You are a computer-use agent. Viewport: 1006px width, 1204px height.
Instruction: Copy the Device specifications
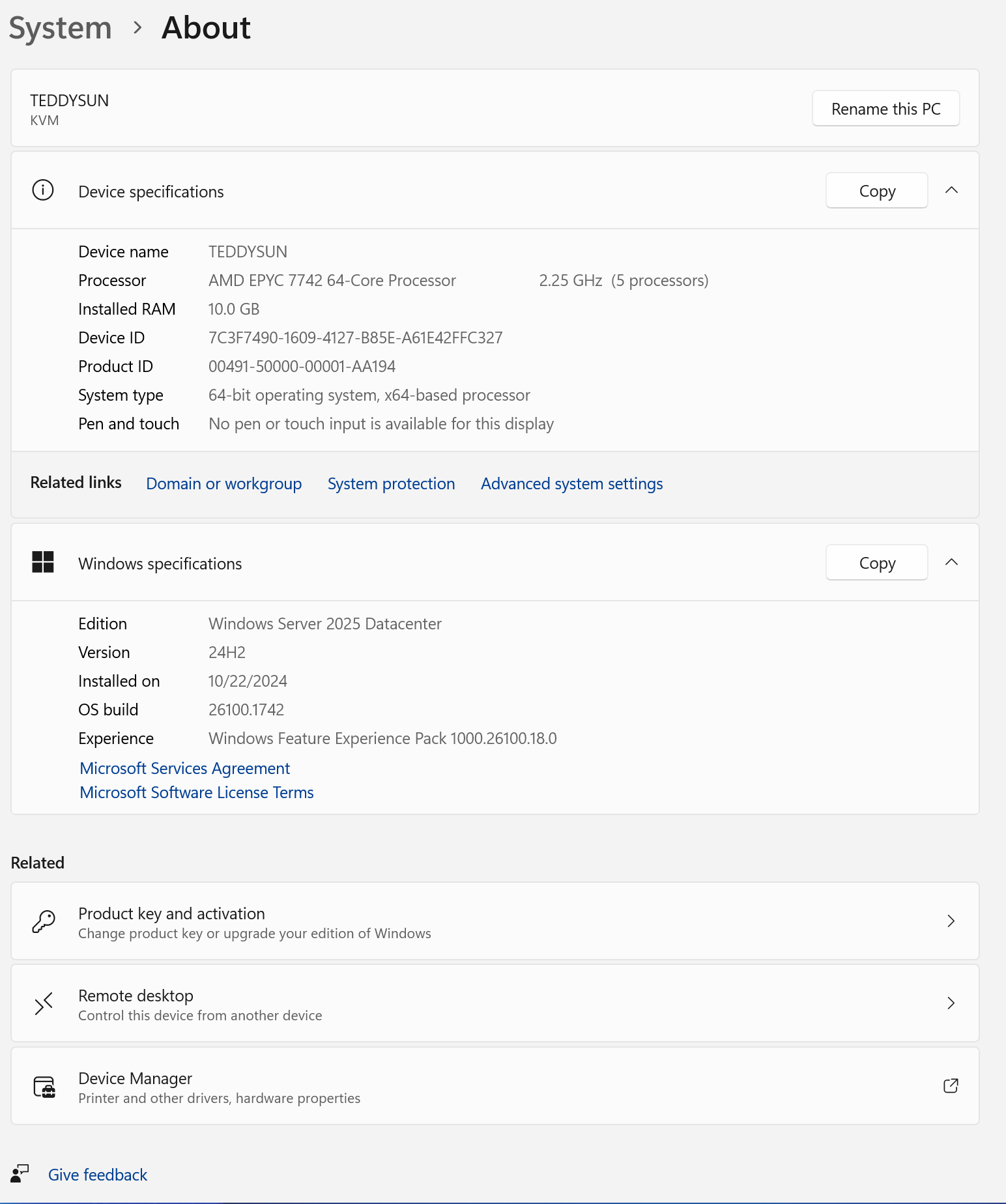pos(877,191)
